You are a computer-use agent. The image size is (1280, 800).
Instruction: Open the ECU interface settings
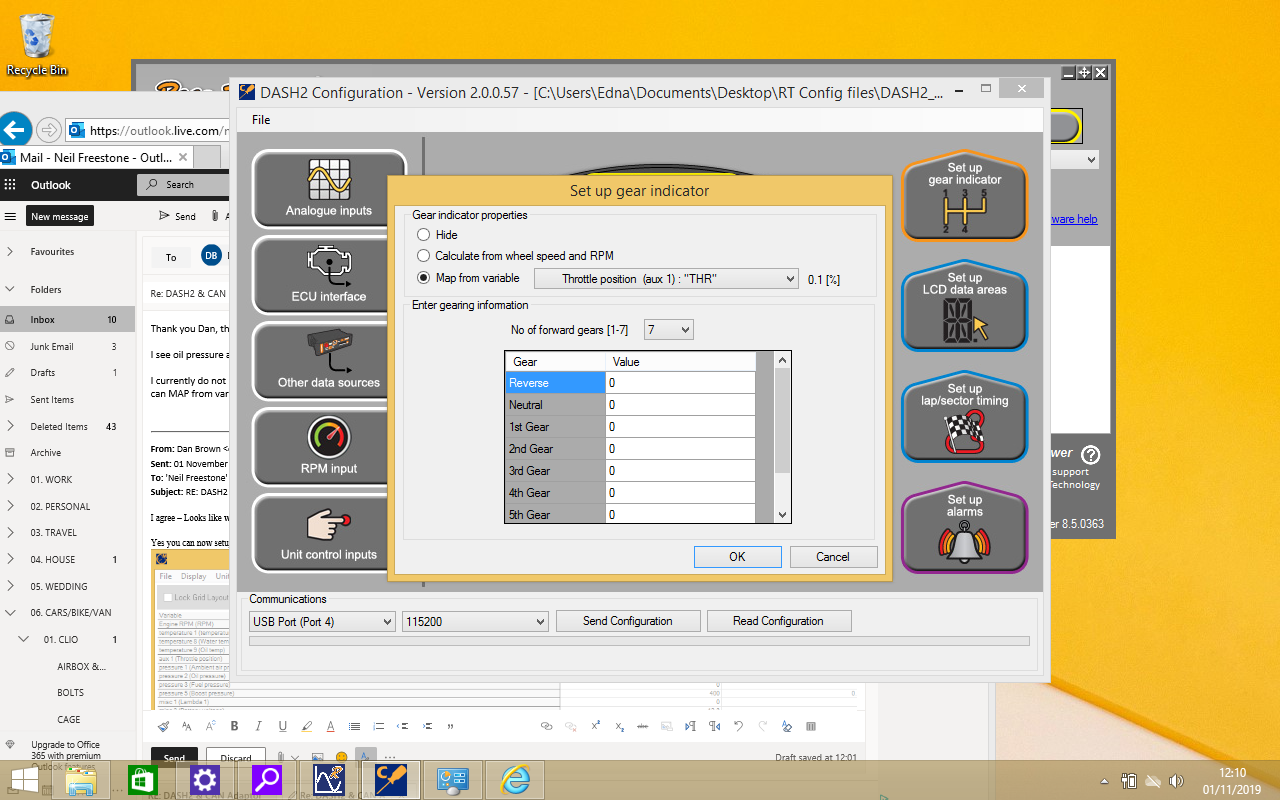click(x=329, y=275)
